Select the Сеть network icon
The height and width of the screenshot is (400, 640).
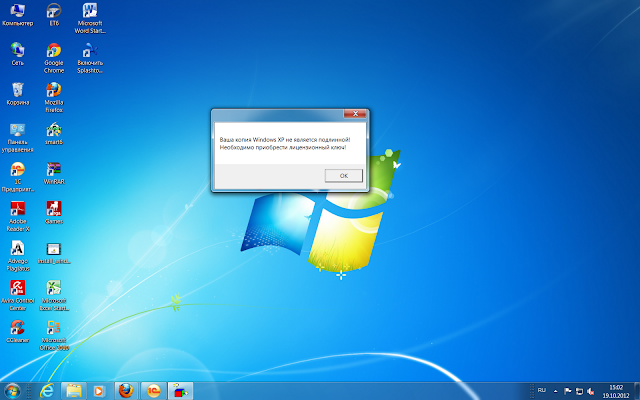(x=18, y=54)
